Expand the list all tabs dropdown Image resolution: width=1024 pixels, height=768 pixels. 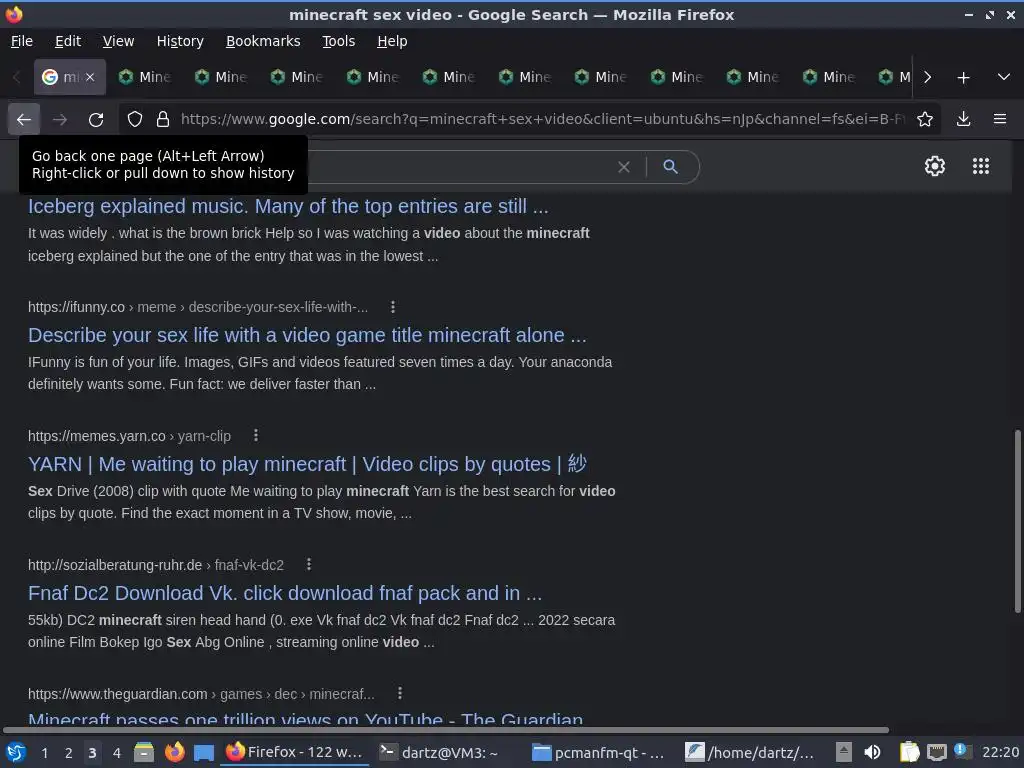1004,77
